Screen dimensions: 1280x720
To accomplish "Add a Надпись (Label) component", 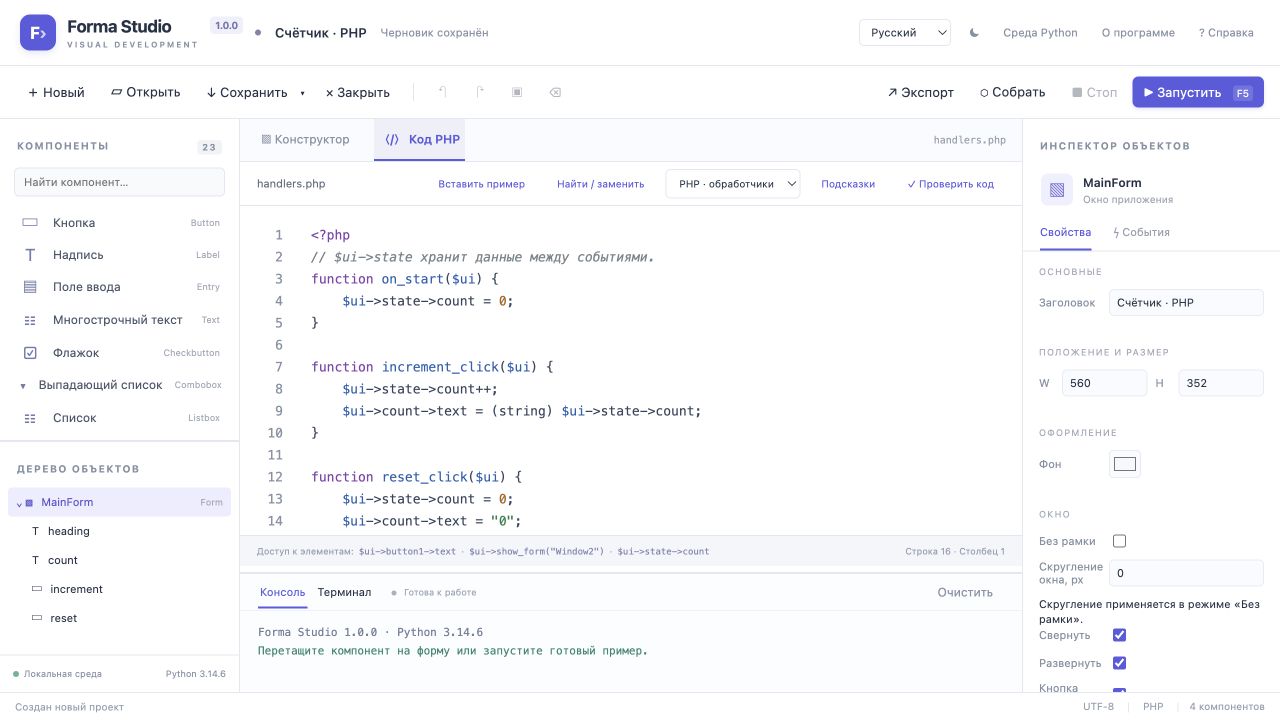I will 120,255.
